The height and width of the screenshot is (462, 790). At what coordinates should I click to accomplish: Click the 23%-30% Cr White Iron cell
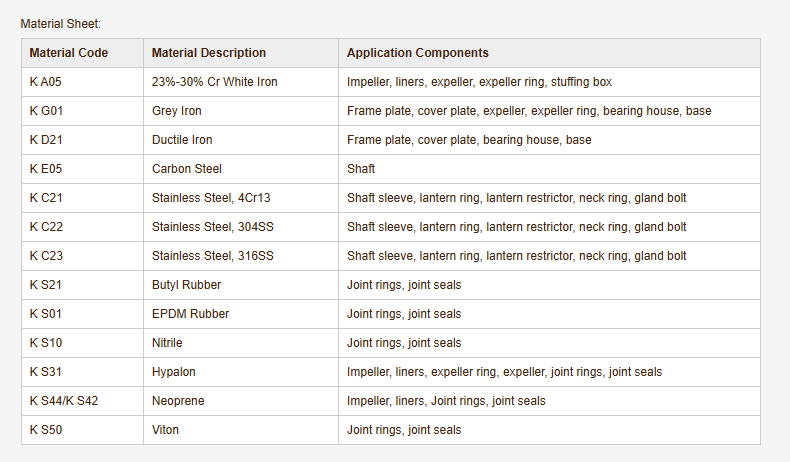215,82
